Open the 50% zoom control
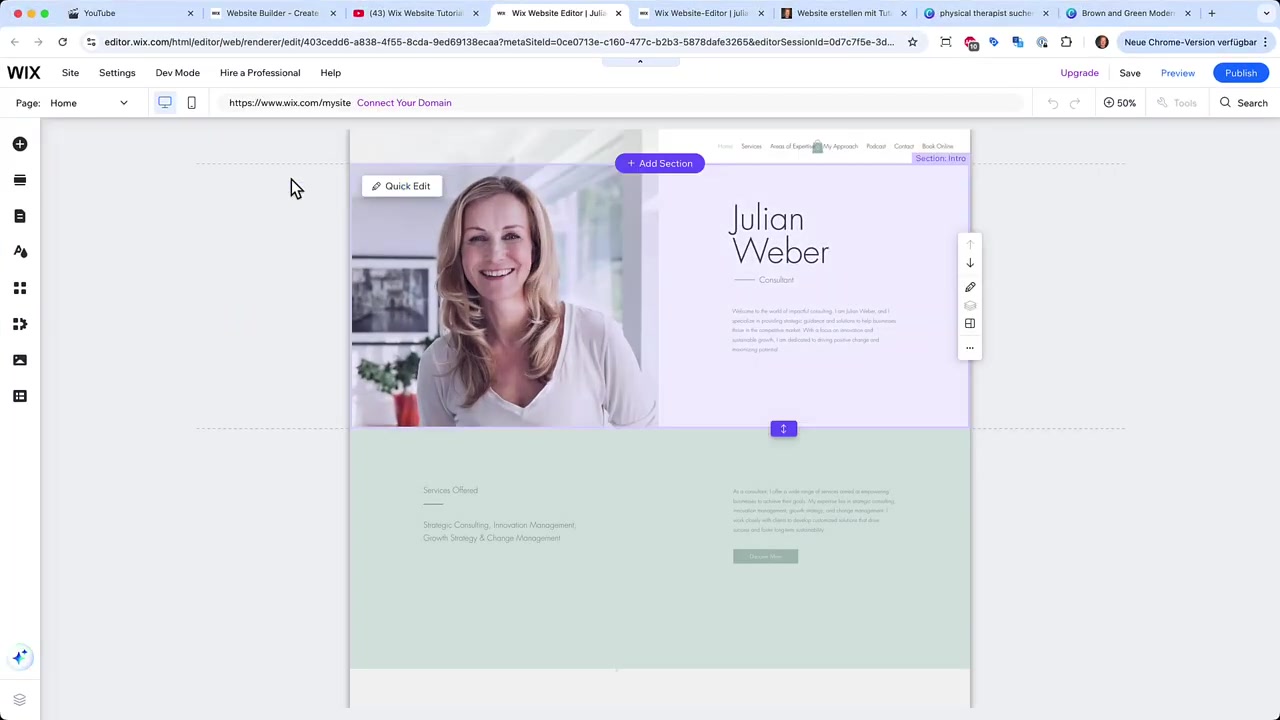The width and height of the screenshot is (1280, 720). tap(1120, 103)
